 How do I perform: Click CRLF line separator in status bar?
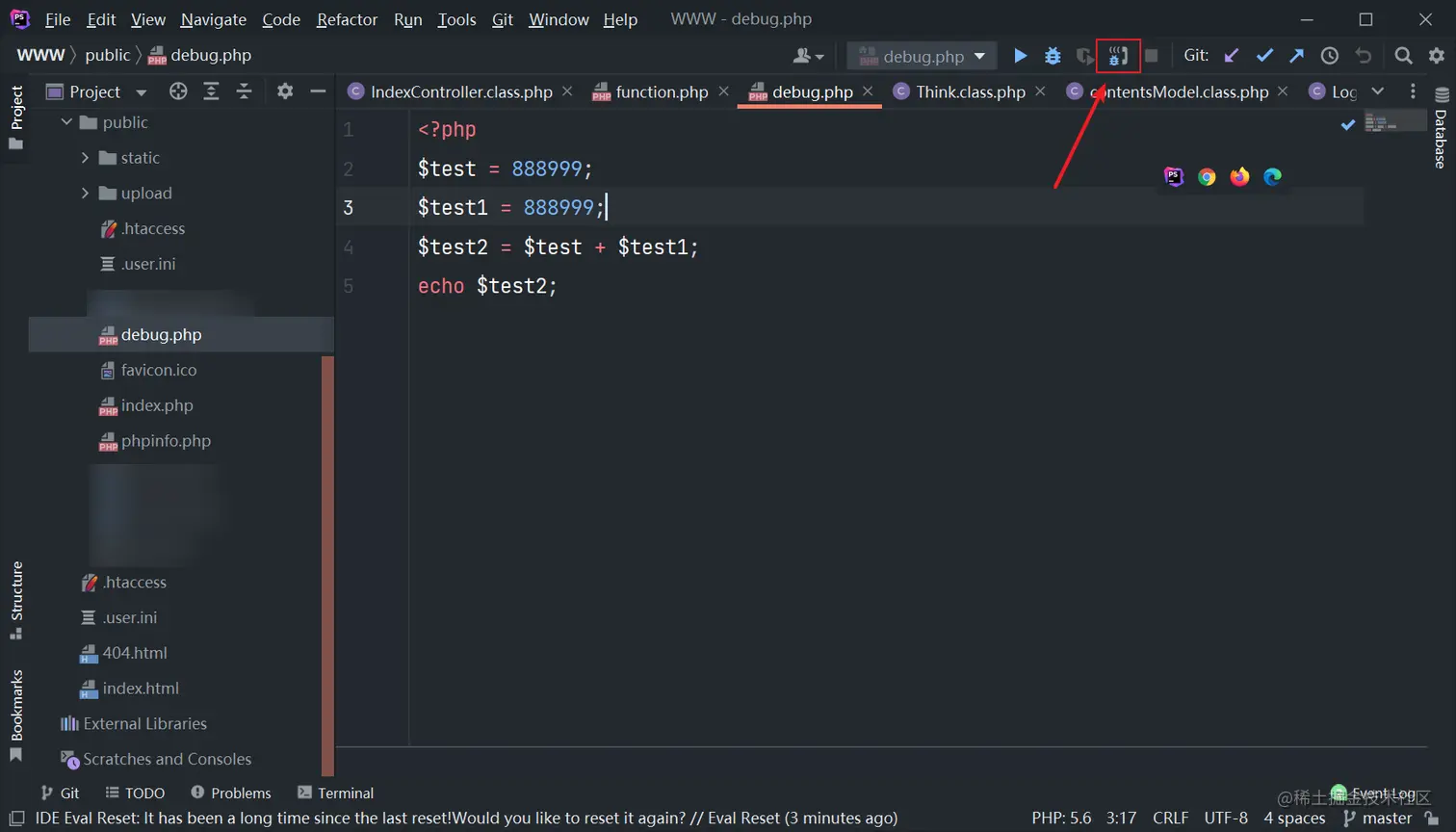(x=1170, y=818)
